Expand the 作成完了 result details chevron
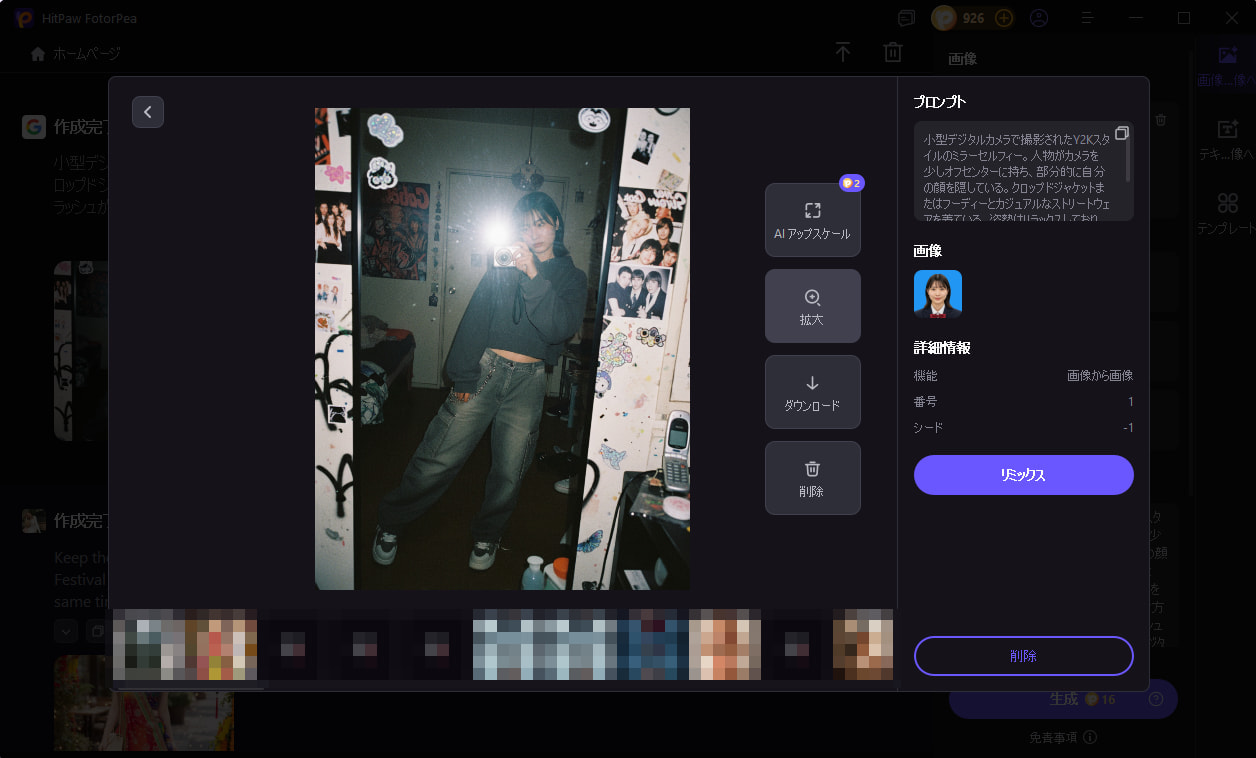Viewport: 1256px width, 758px height. (65, 631)
